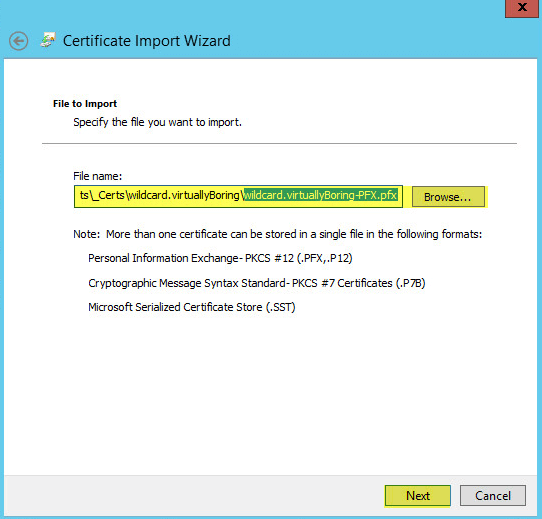The height and width of the screenshot is (519, 542).
Task: Click the 'File to Import' heading
Action: [x=85, y=104]
